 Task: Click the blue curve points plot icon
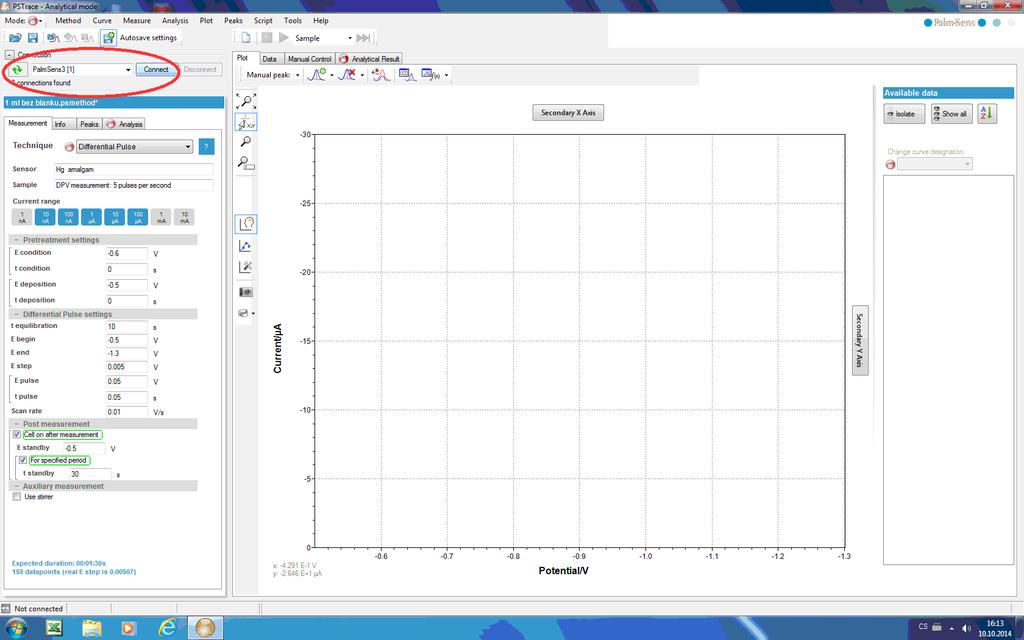pos(246,246)
